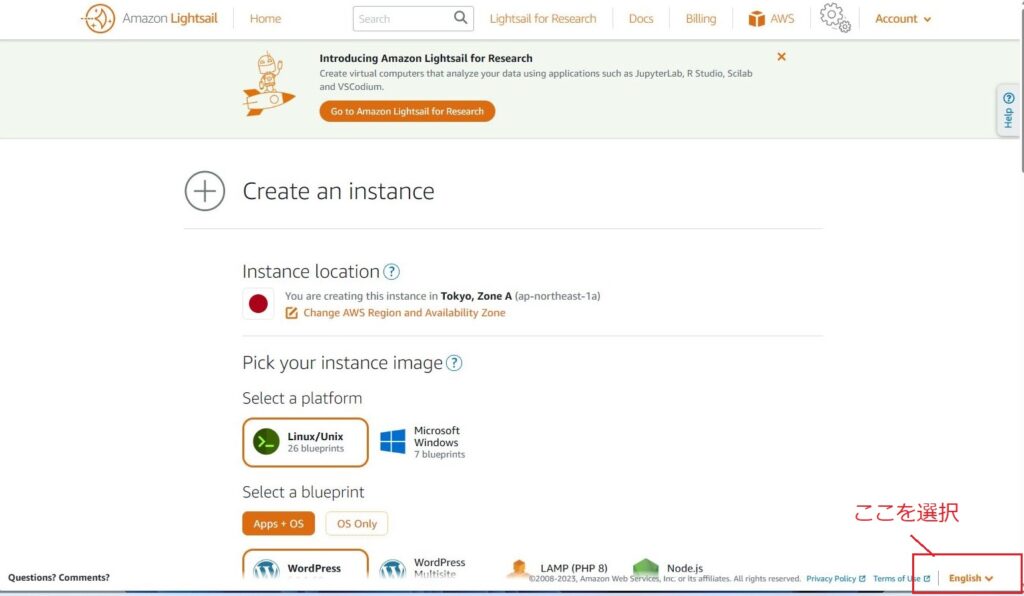This screenshot has height=596, width=1024.
Task: Select the Linux/Unix platform
Action: (305, 443)
